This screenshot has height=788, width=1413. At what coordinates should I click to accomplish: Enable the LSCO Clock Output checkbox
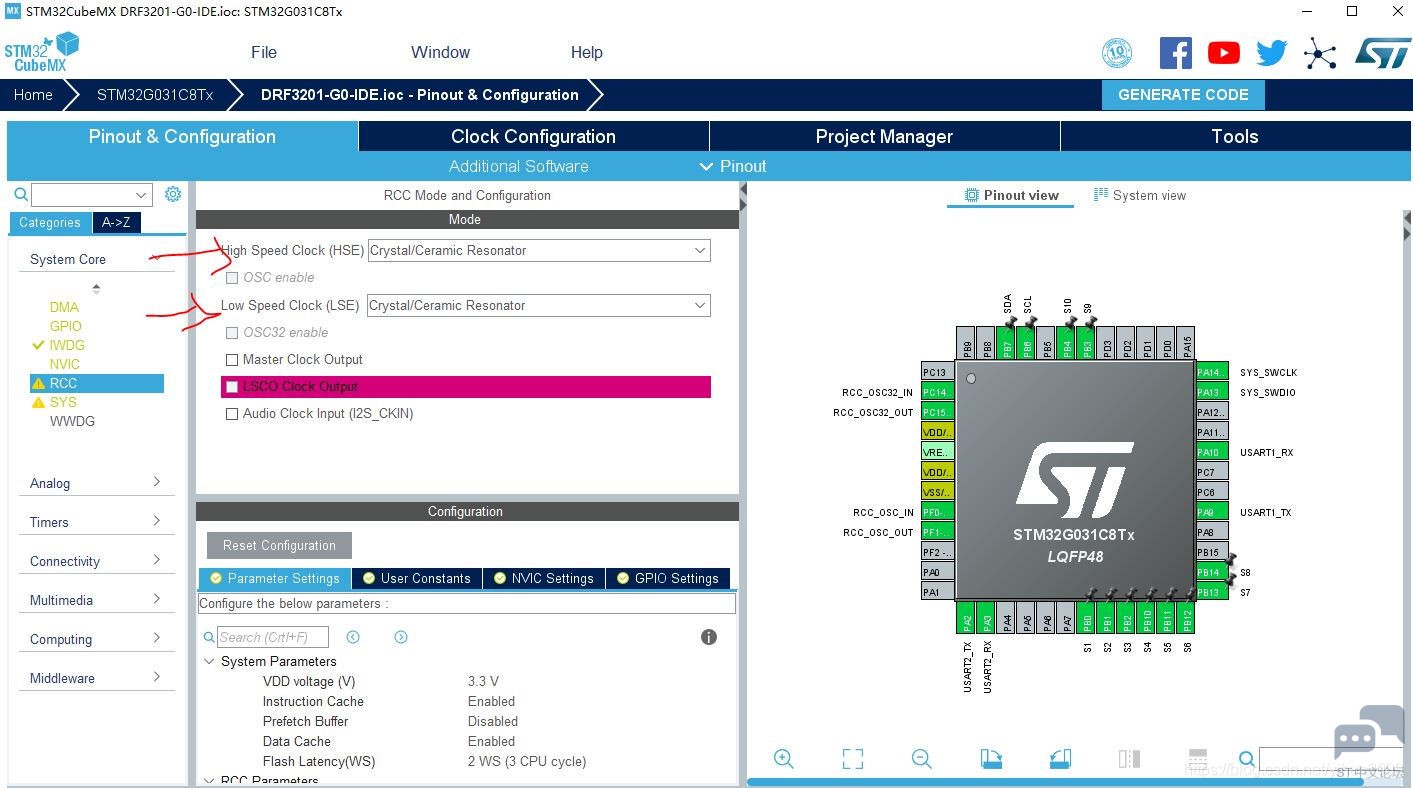[x=232, y=387]
